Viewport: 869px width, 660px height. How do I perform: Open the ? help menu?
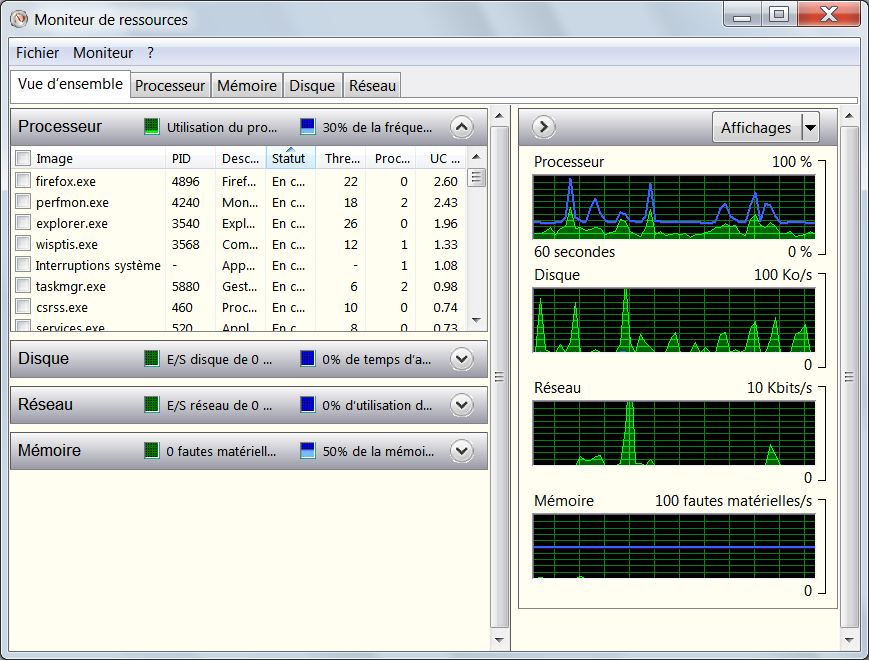pyautogui.click(x=150, y=53)
